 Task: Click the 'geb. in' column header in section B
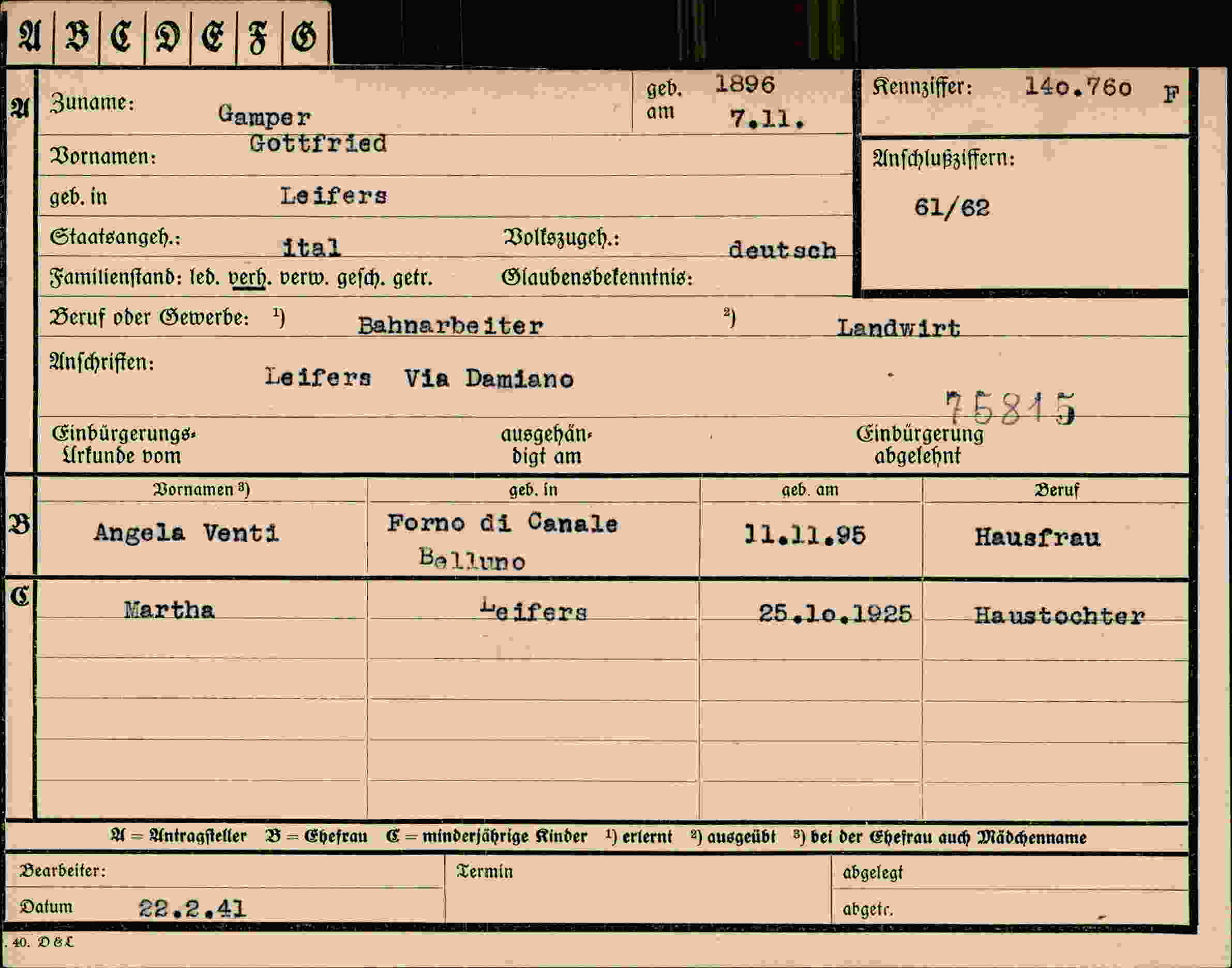pos(533,490)
